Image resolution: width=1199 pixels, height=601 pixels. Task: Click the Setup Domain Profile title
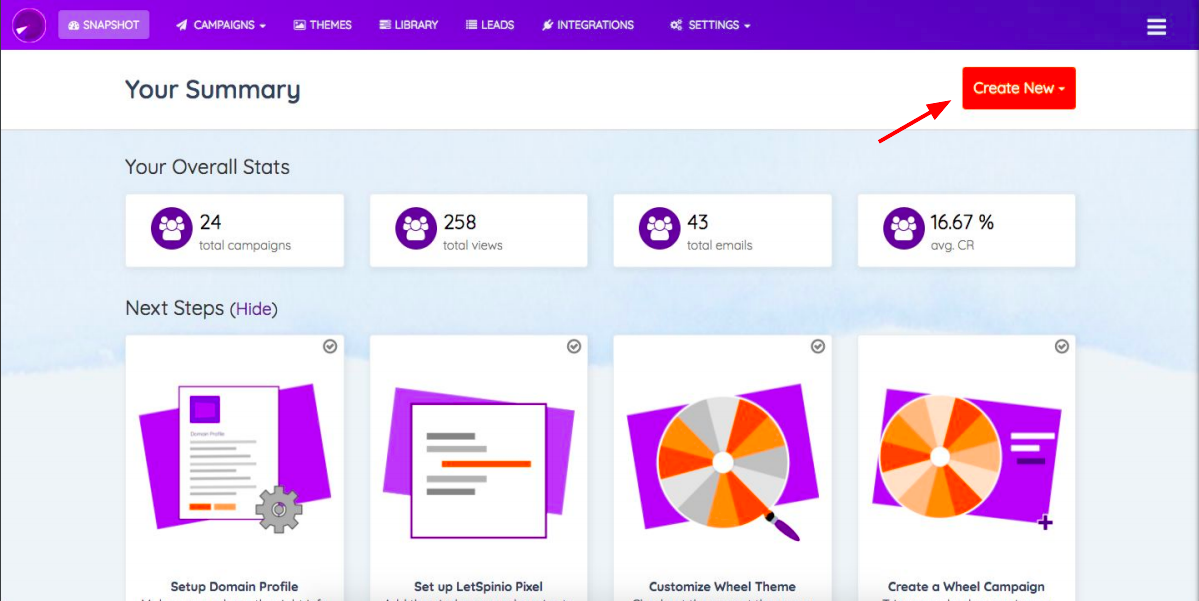(234, 587)
